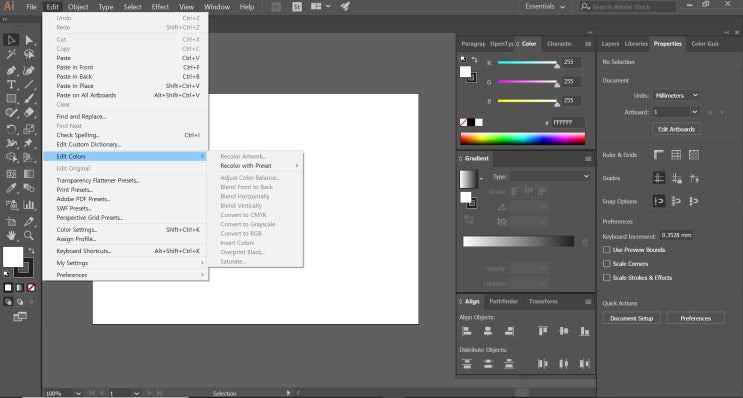Set toolbar fill mode to None

pyautogui.click(x=31, y=288)
